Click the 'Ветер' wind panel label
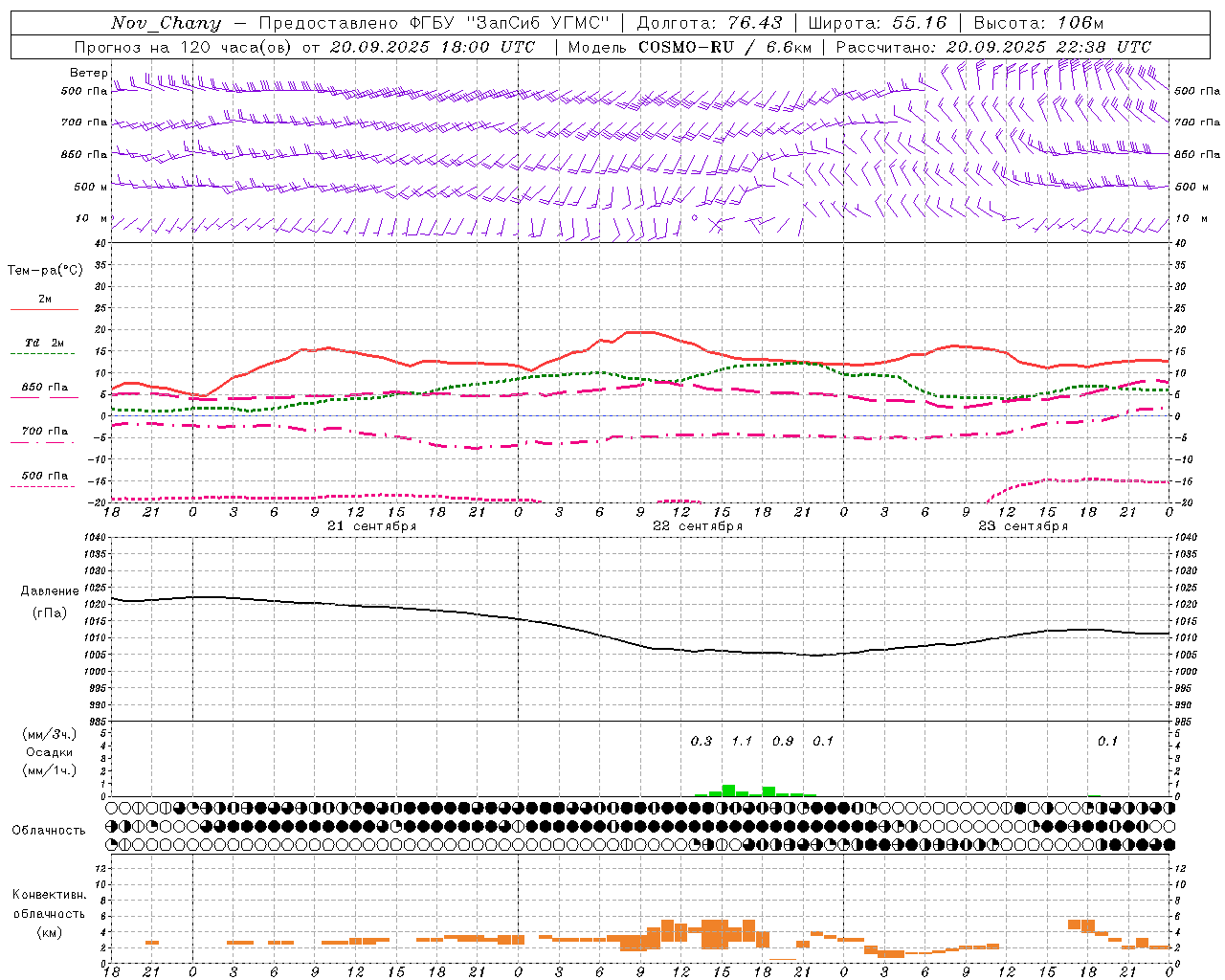This screenshot has width=1225, height=980. coord(88,73)
